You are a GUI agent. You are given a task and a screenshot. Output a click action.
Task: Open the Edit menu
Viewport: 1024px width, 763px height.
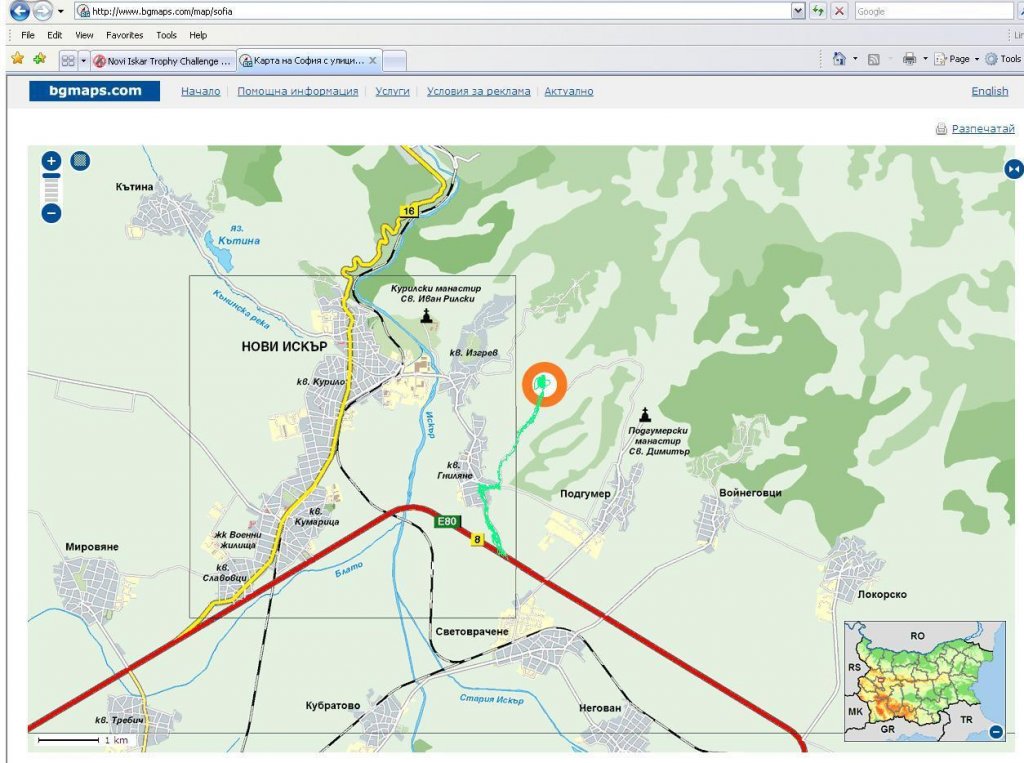tap(55, 35)
